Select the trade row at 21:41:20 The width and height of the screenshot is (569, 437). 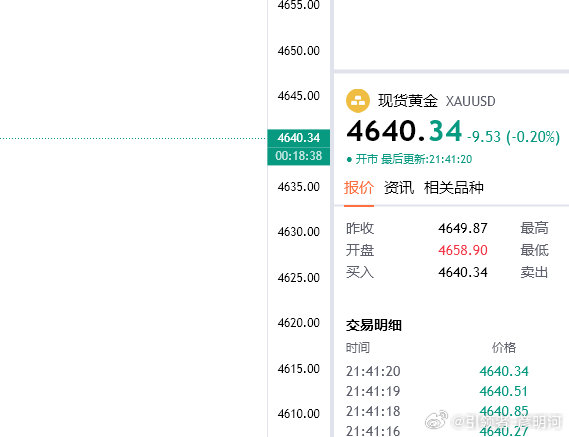point(437,371)
